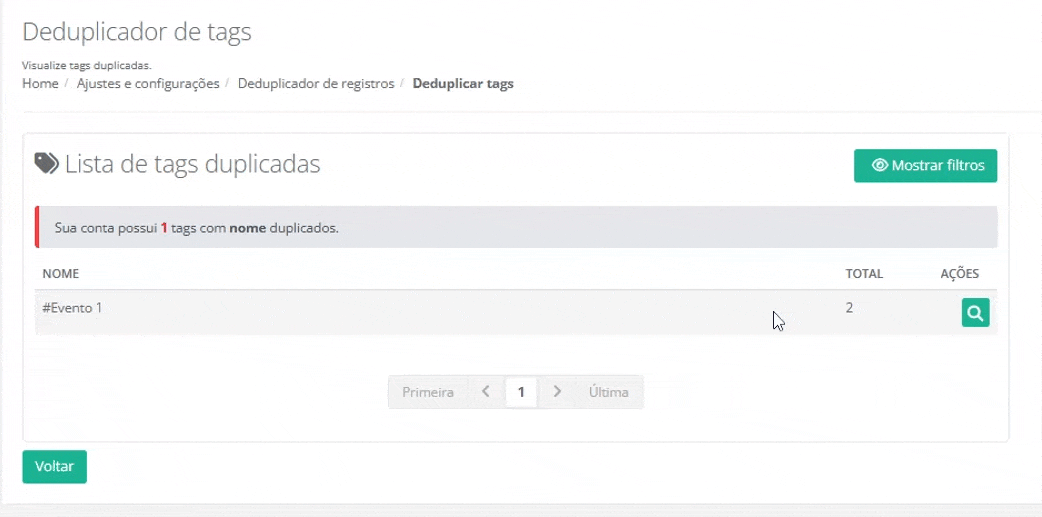Click the duplicated tags alert message

tap(197, 228)
